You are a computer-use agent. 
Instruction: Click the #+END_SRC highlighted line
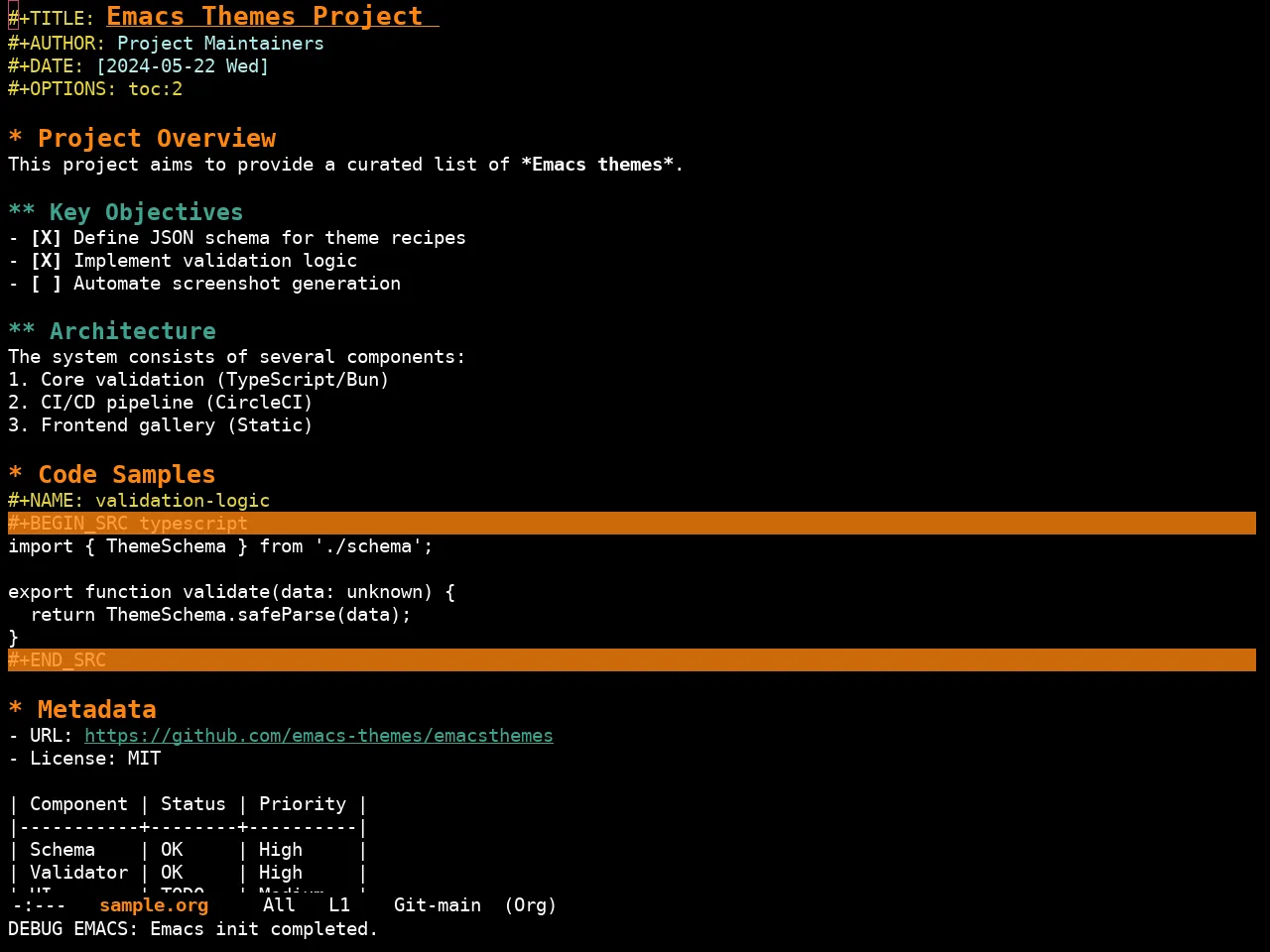(632, 660)
